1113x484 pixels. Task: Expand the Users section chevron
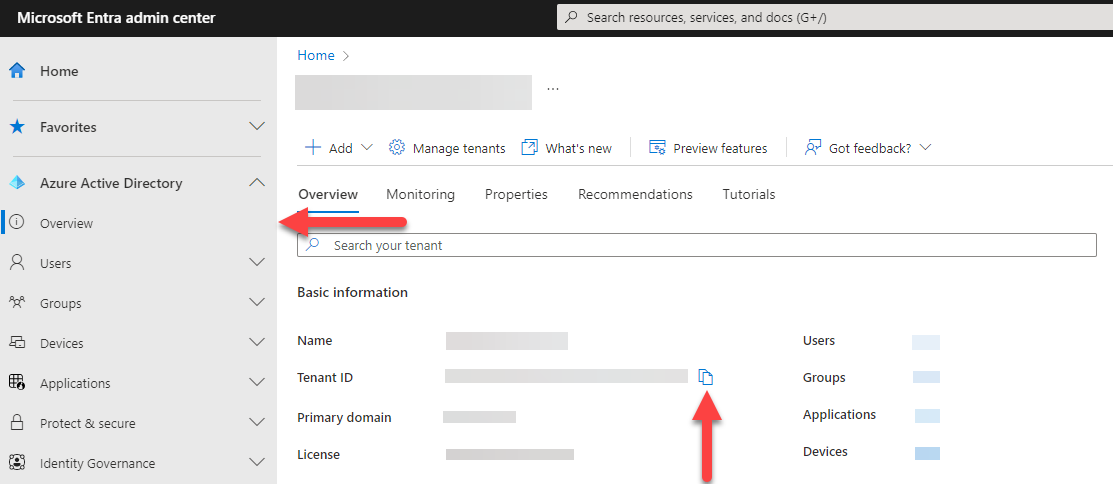[x=256, y=263]
